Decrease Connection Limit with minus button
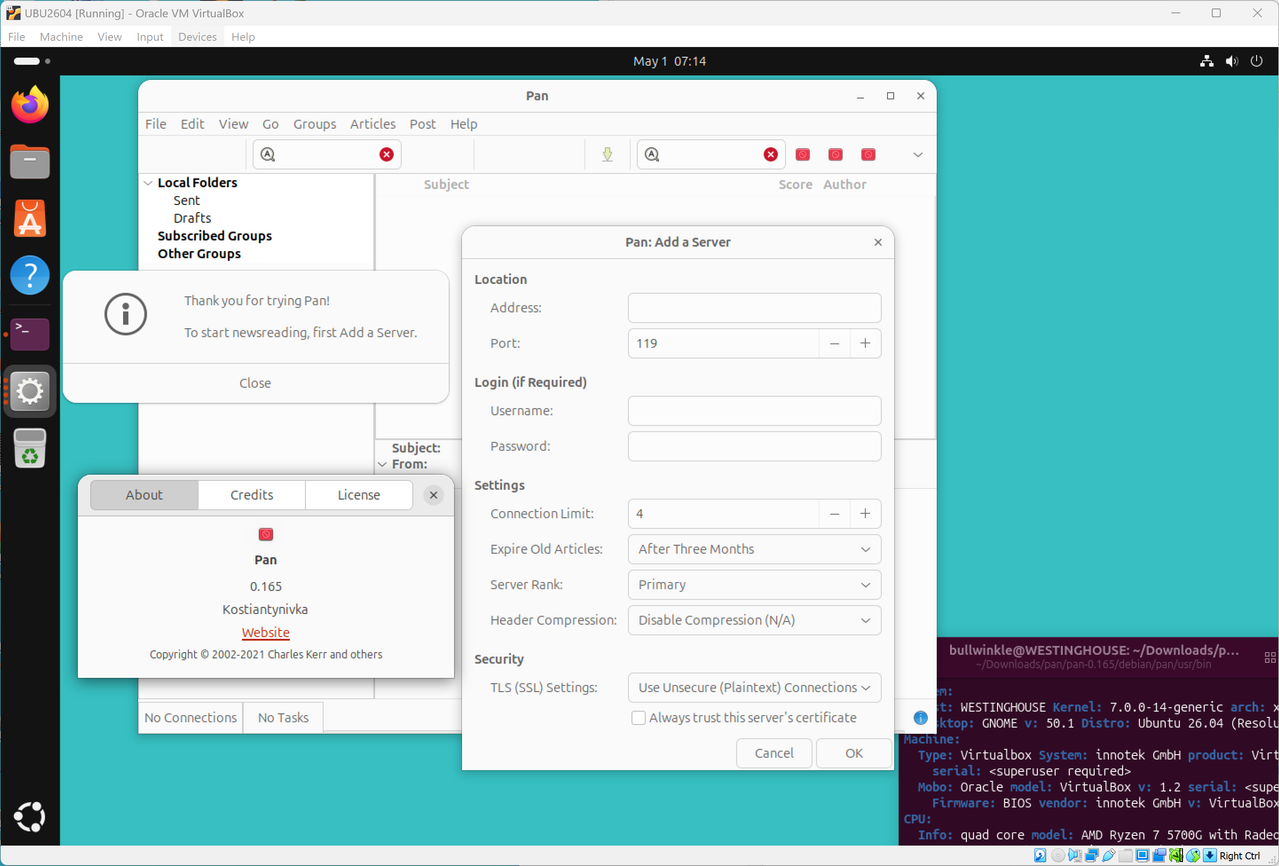Viewport: 1279px width, 866px height. [x=834, y=514]
